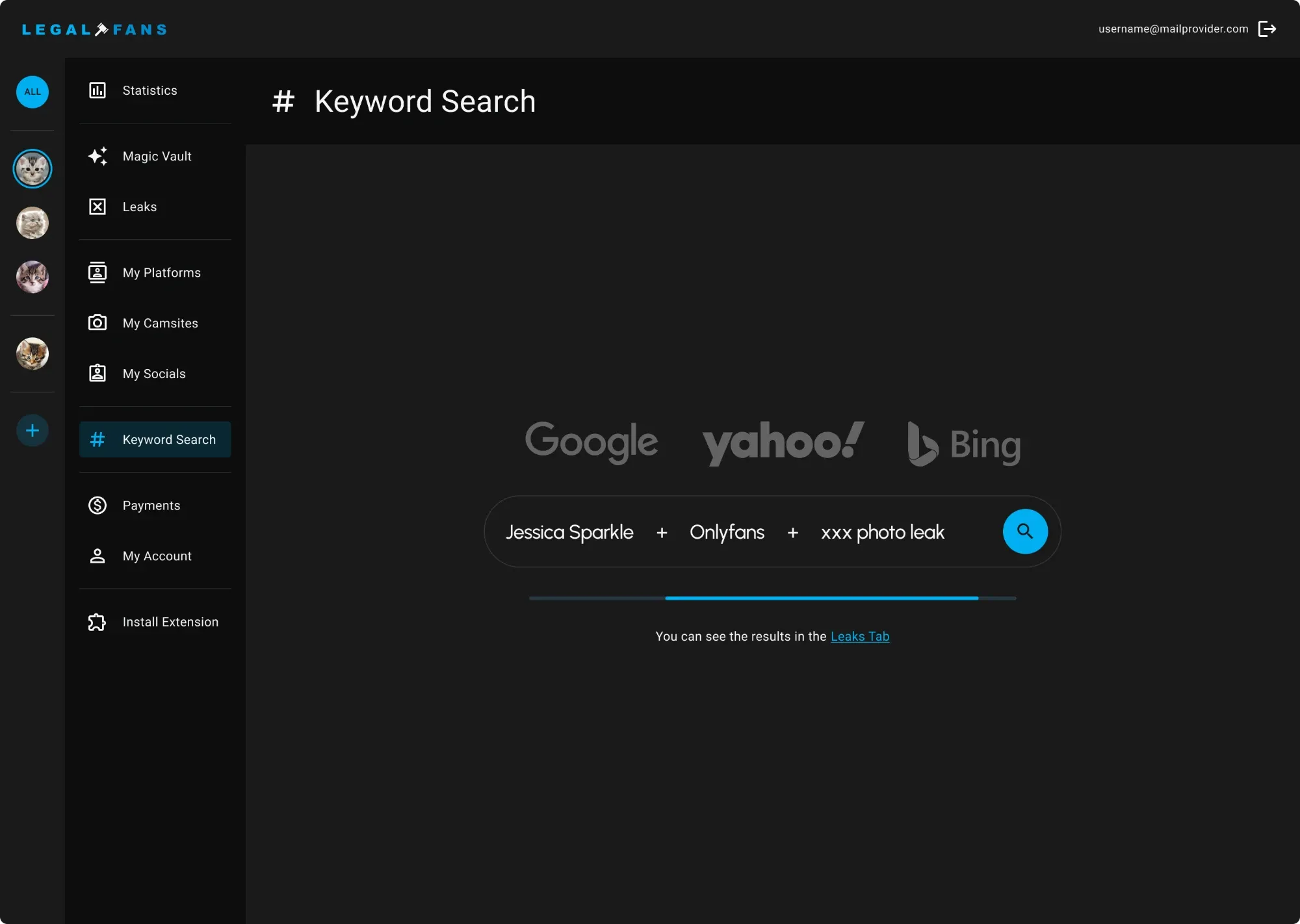Select the highlighted first cat avatar
1300x924 pixels.
pos(32,169)
